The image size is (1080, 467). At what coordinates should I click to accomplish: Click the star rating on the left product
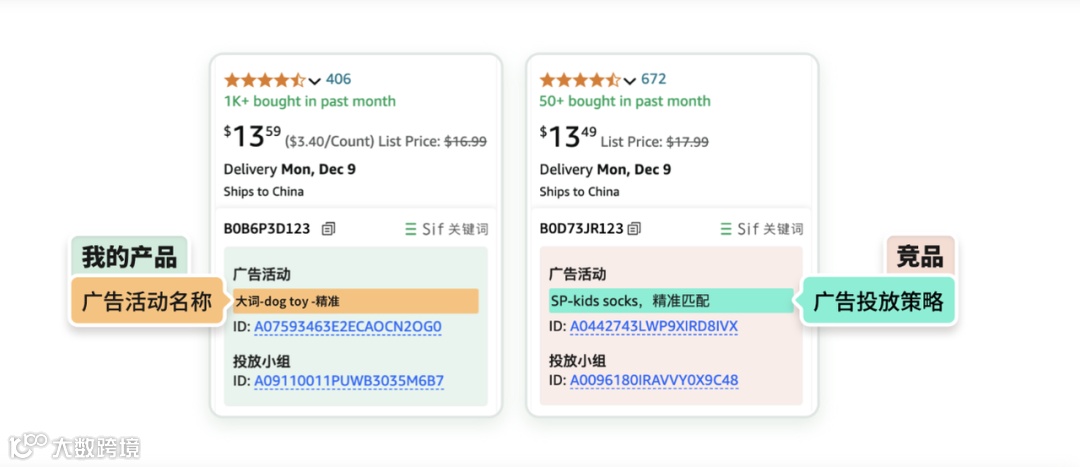click(x=264, y=80)
